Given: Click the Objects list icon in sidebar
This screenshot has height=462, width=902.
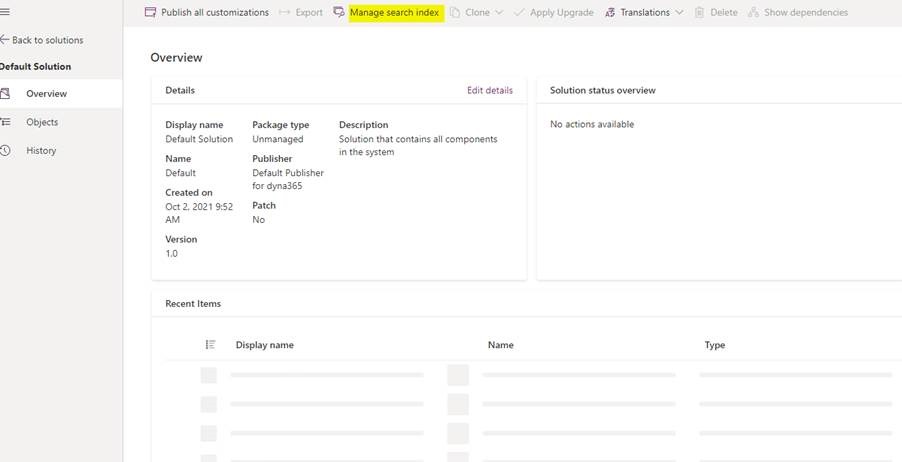Looking at the screenshot, I should point(5,122).
